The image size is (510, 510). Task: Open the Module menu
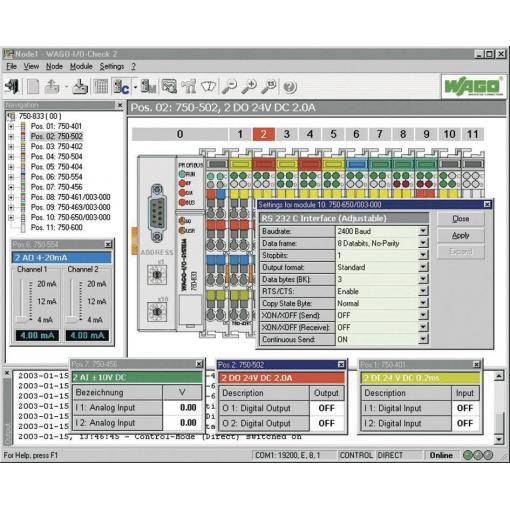[81, 66]
